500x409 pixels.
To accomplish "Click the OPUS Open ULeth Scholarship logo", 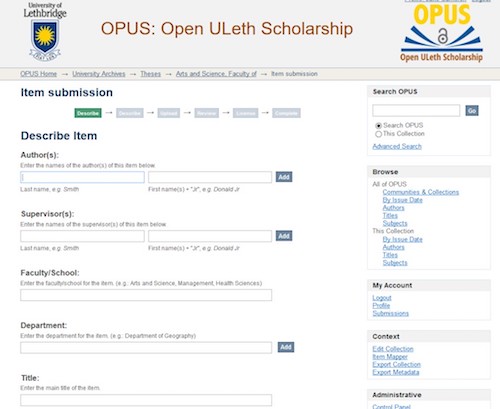I will point(441,33).
